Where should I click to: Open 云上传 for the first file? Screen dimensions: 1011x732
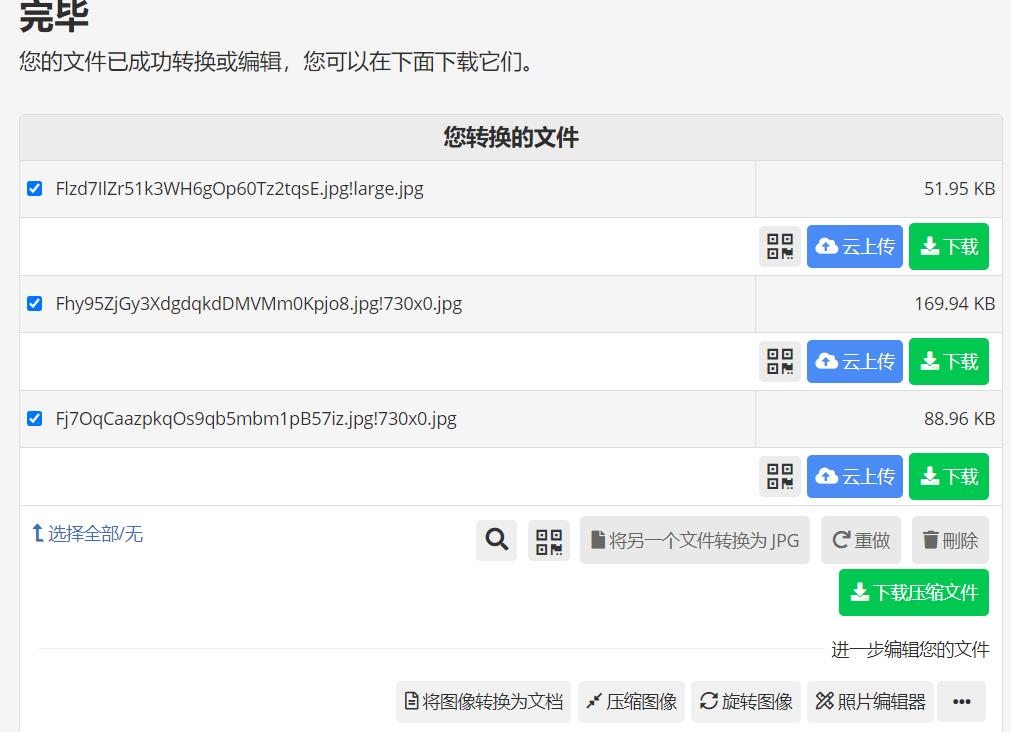coord(854,245)
